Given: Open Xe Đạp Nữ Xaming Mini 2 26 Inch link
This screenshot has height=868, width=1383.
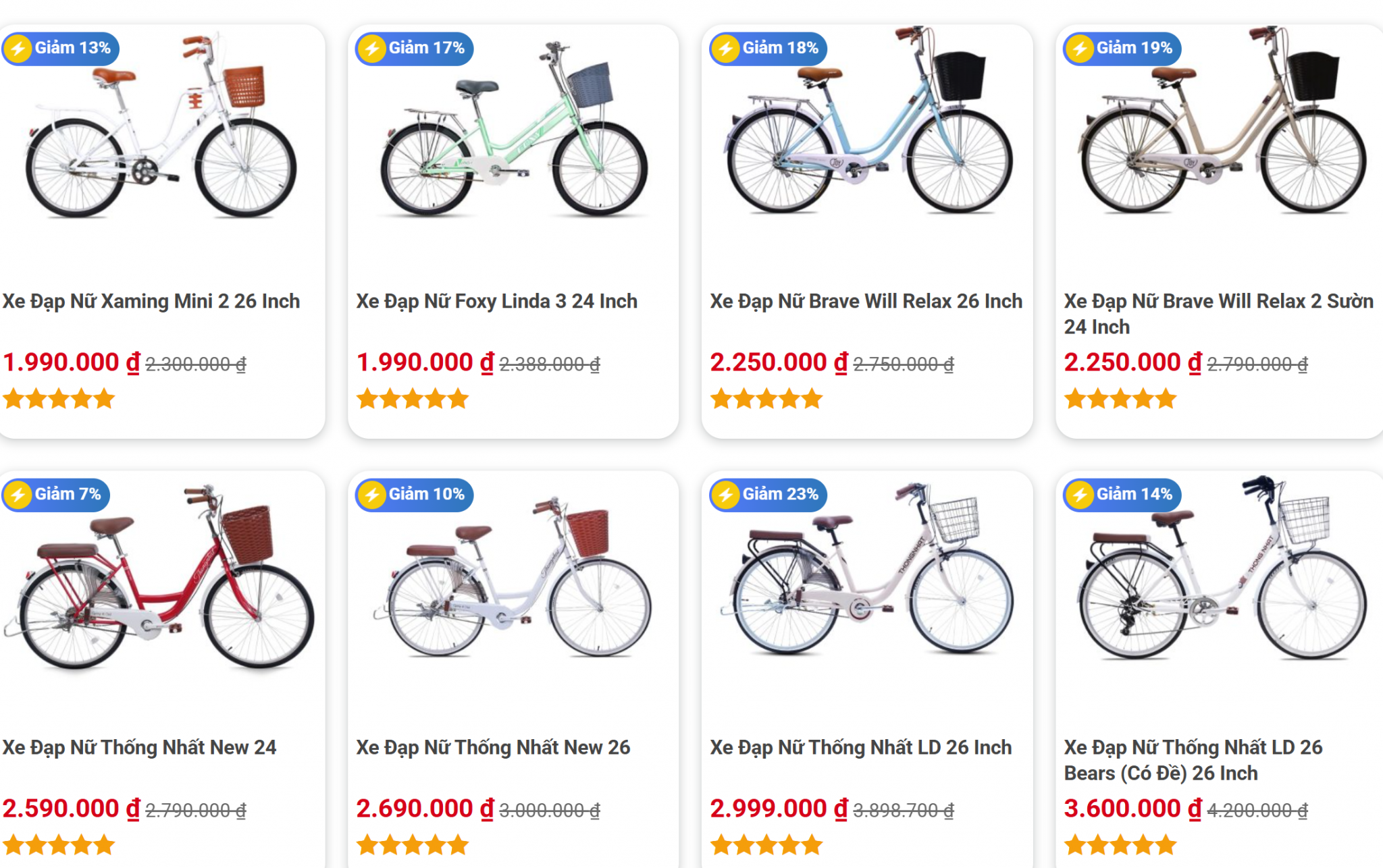Looking at the screenshot, I should (151, 301).
